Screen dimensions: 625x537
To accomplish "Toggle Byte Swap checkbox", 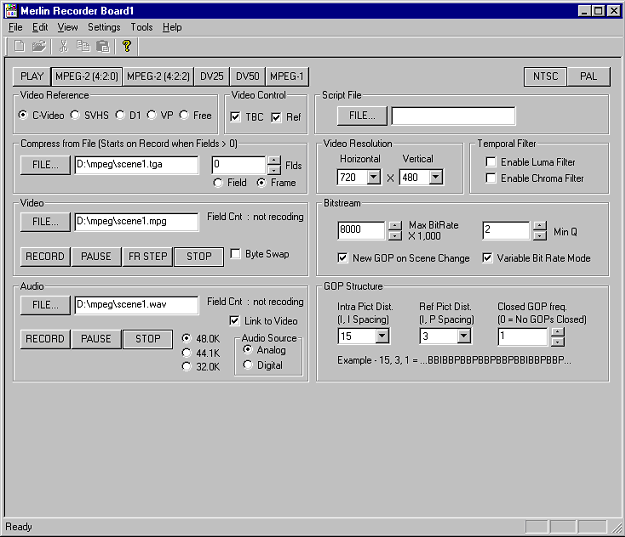I will click(235, 254).
